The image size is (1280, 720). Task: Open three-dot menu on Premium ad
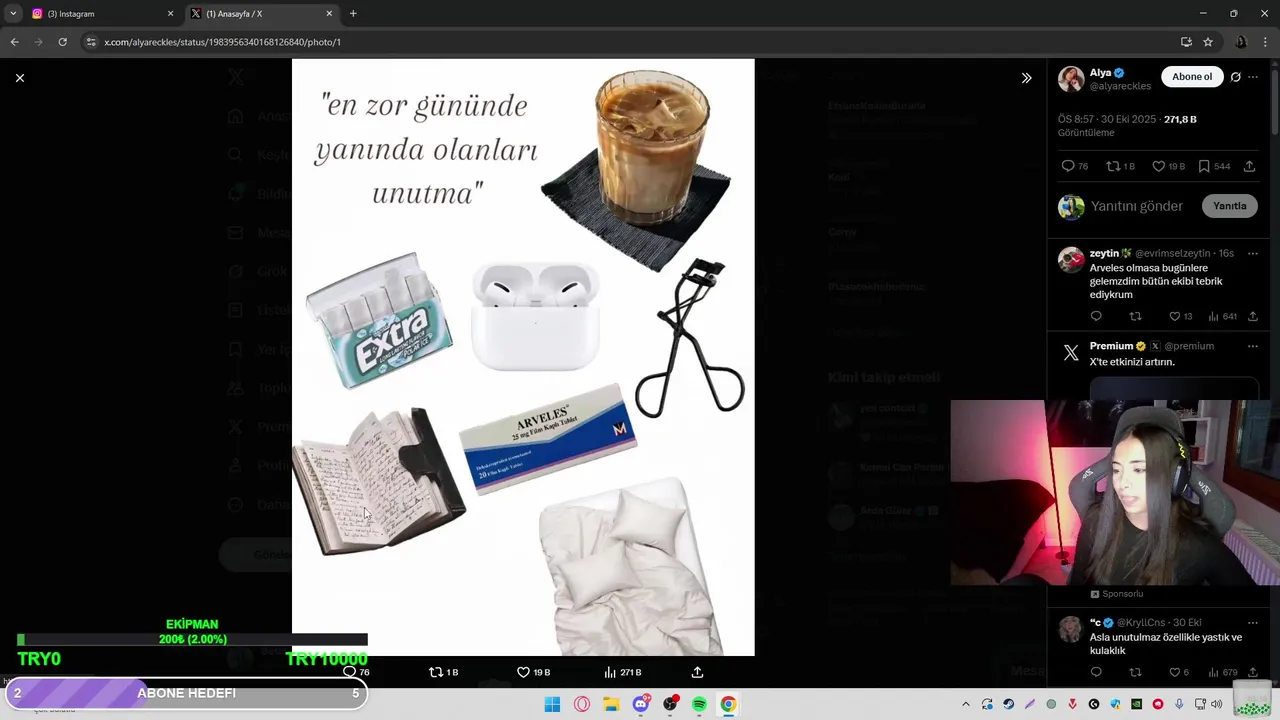(x=1253, y=346)
